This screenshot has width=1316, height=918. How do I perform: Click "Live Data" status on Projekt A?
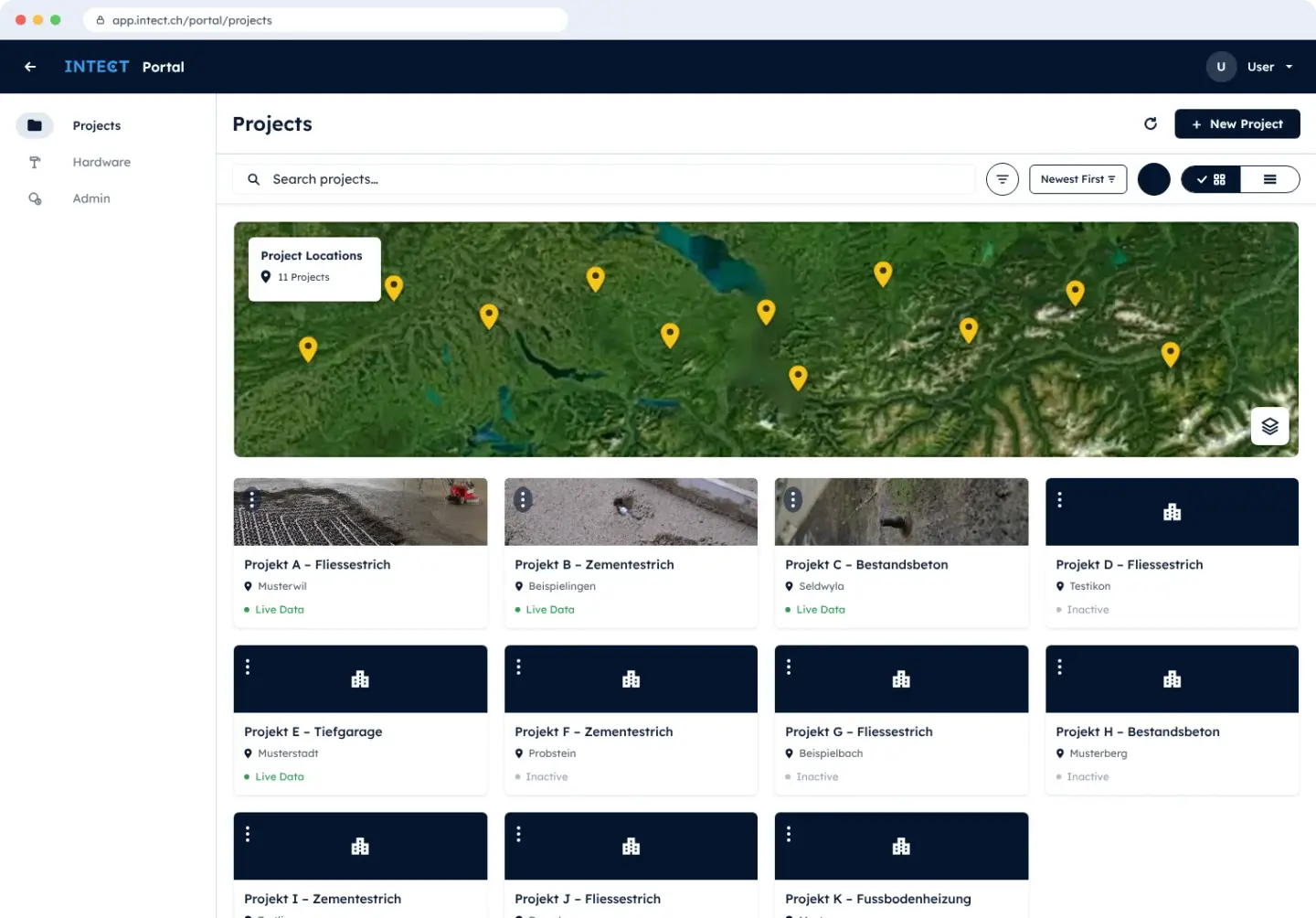(280, 610)
